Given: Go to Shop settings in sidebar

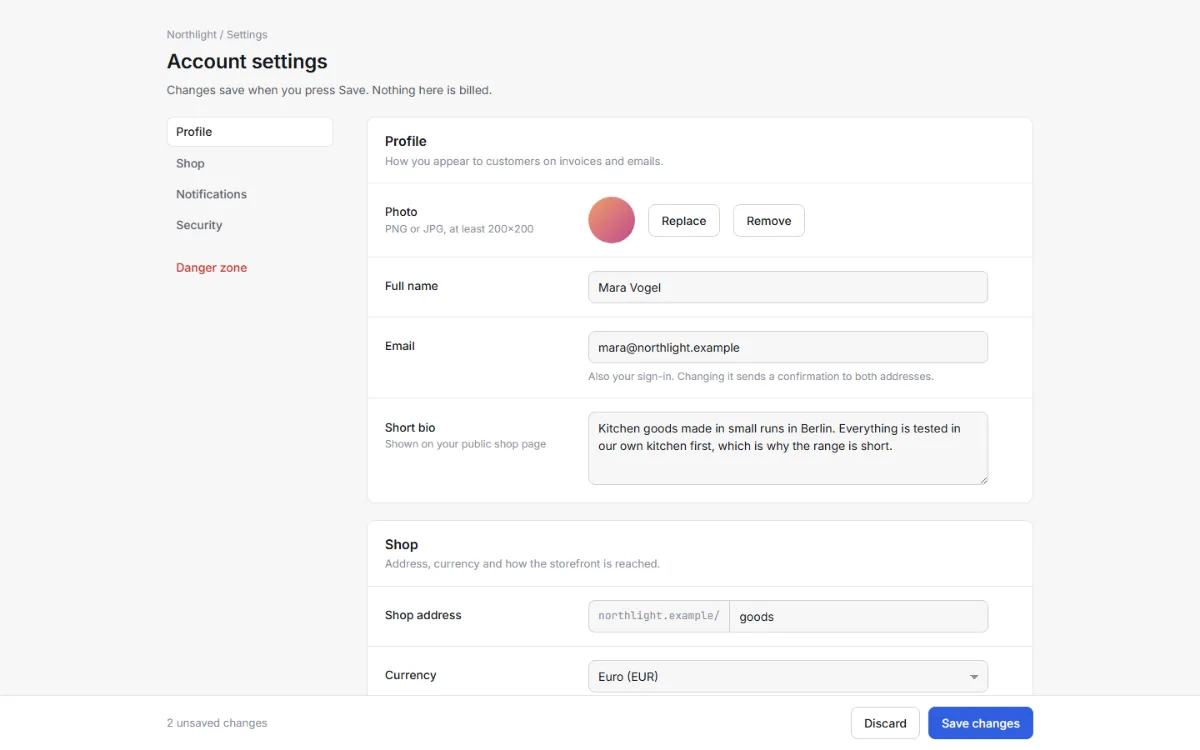Looking at the screenshot, I should (249, 163).
